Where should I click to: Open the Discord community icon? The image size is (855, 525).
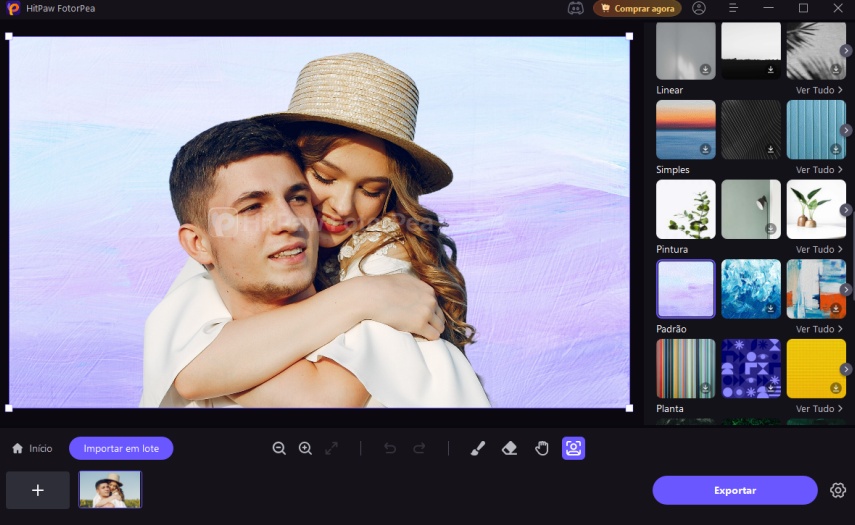[576, 8]
